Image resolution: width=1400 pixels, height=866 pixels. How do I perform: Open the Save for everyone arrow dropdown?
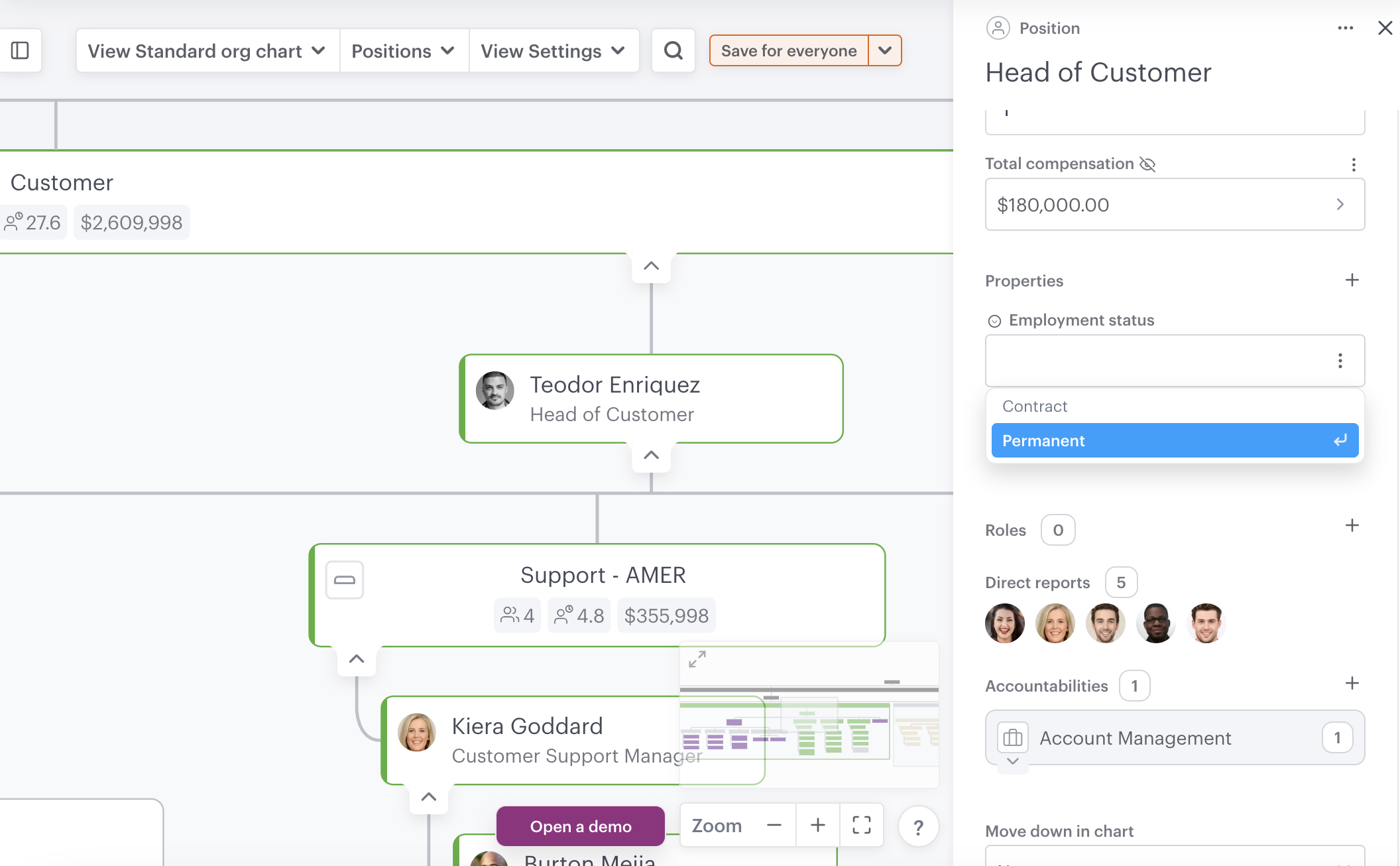click(x=885, y=50)
